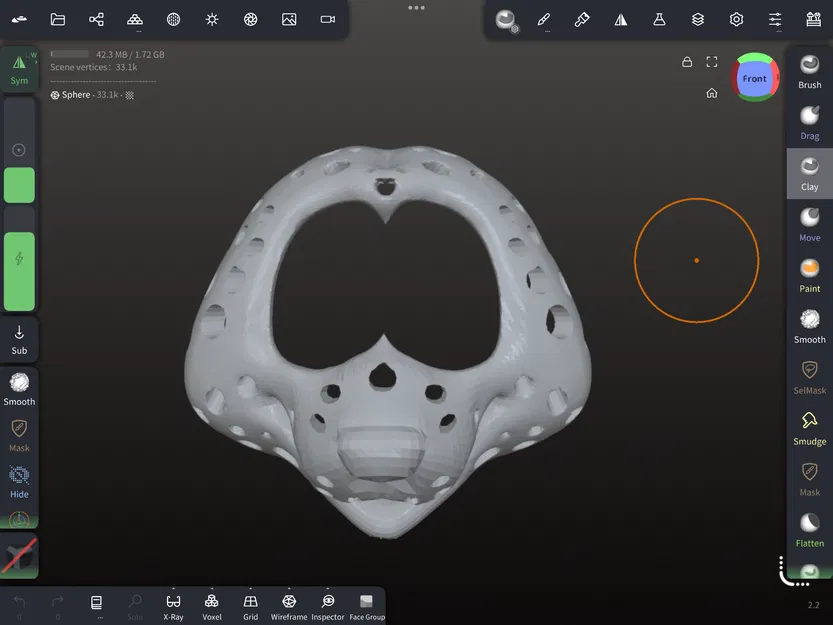
Task: Toggle the left panel Mask shortcut
Action: click(19, 436)
